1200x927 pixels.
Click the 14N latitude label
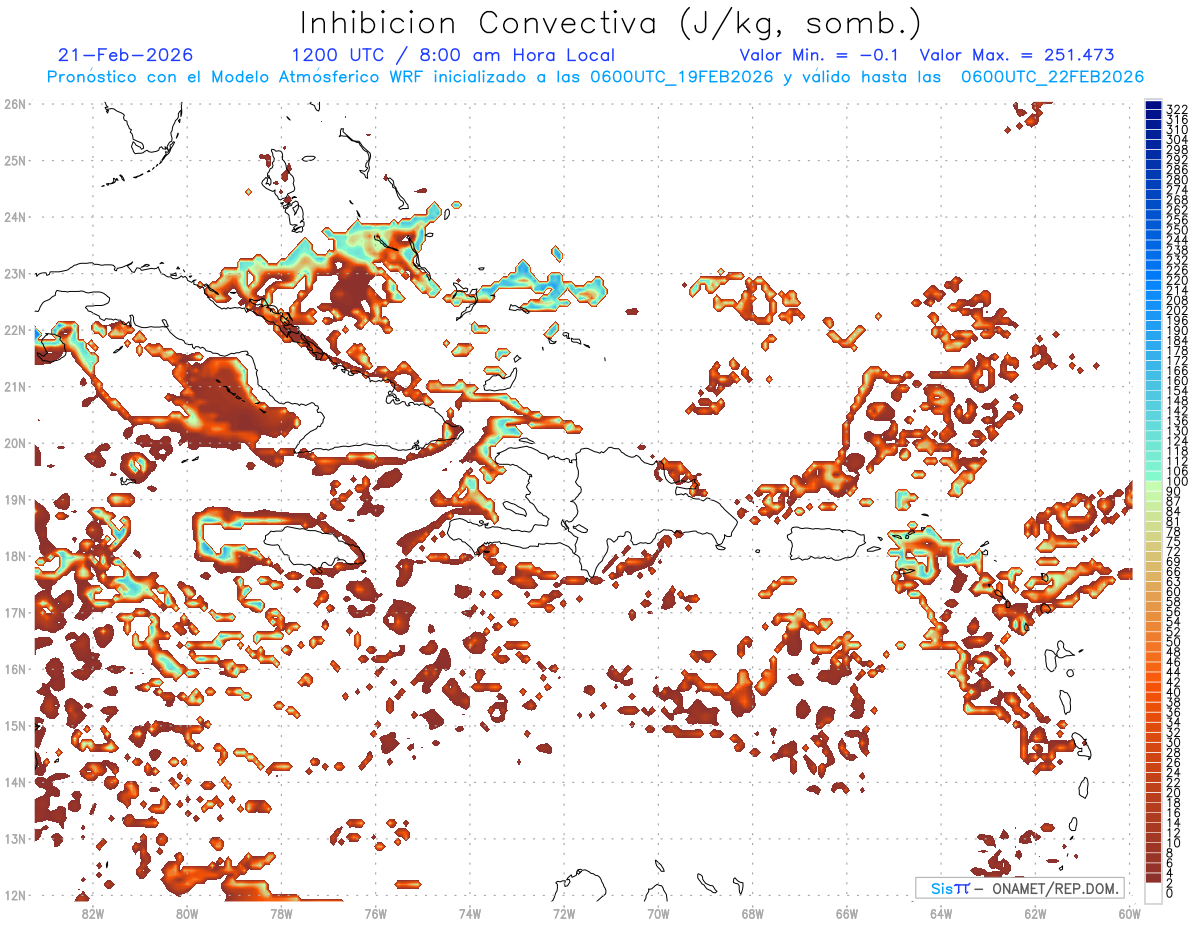click(x=14, y=782)
